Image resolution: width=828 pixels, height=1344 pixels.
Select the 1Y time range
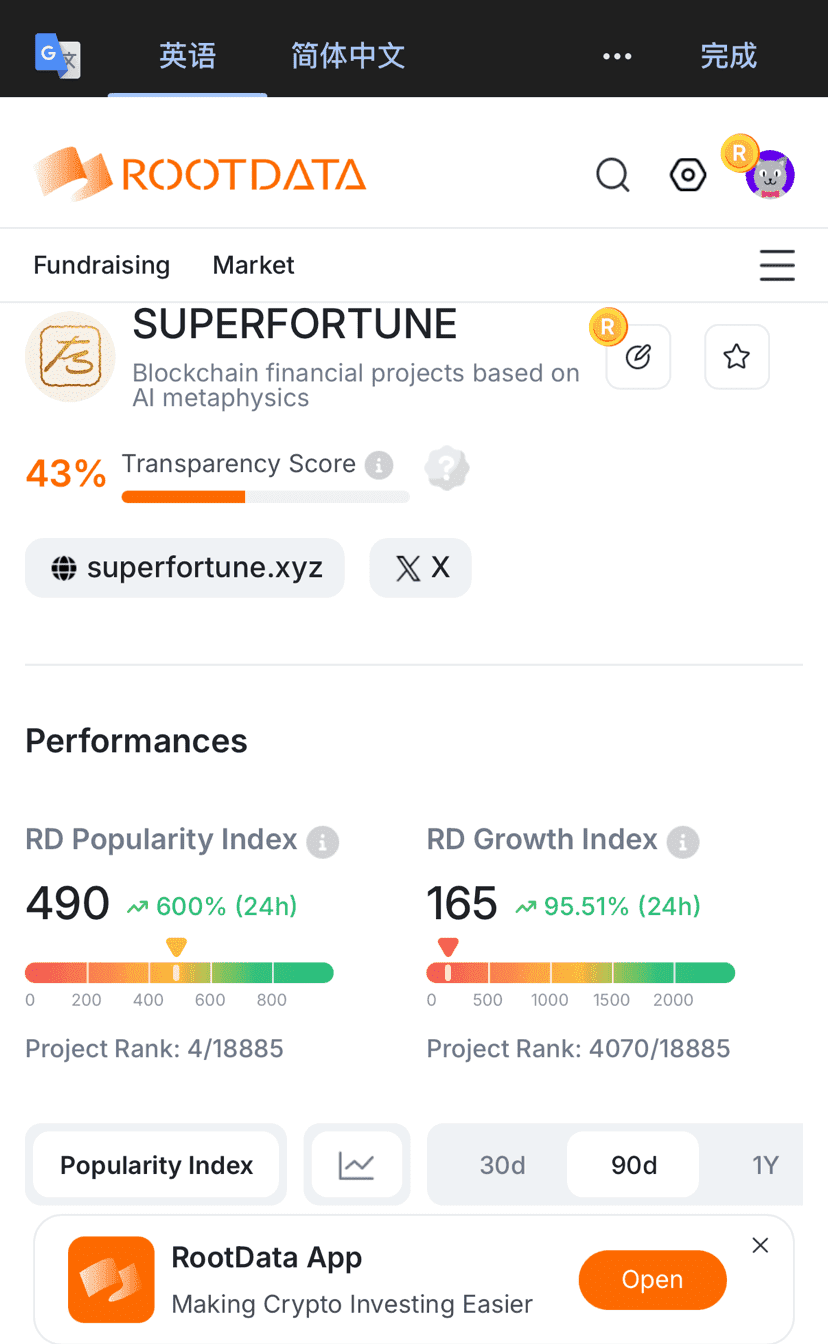(x=765, y=1165)
